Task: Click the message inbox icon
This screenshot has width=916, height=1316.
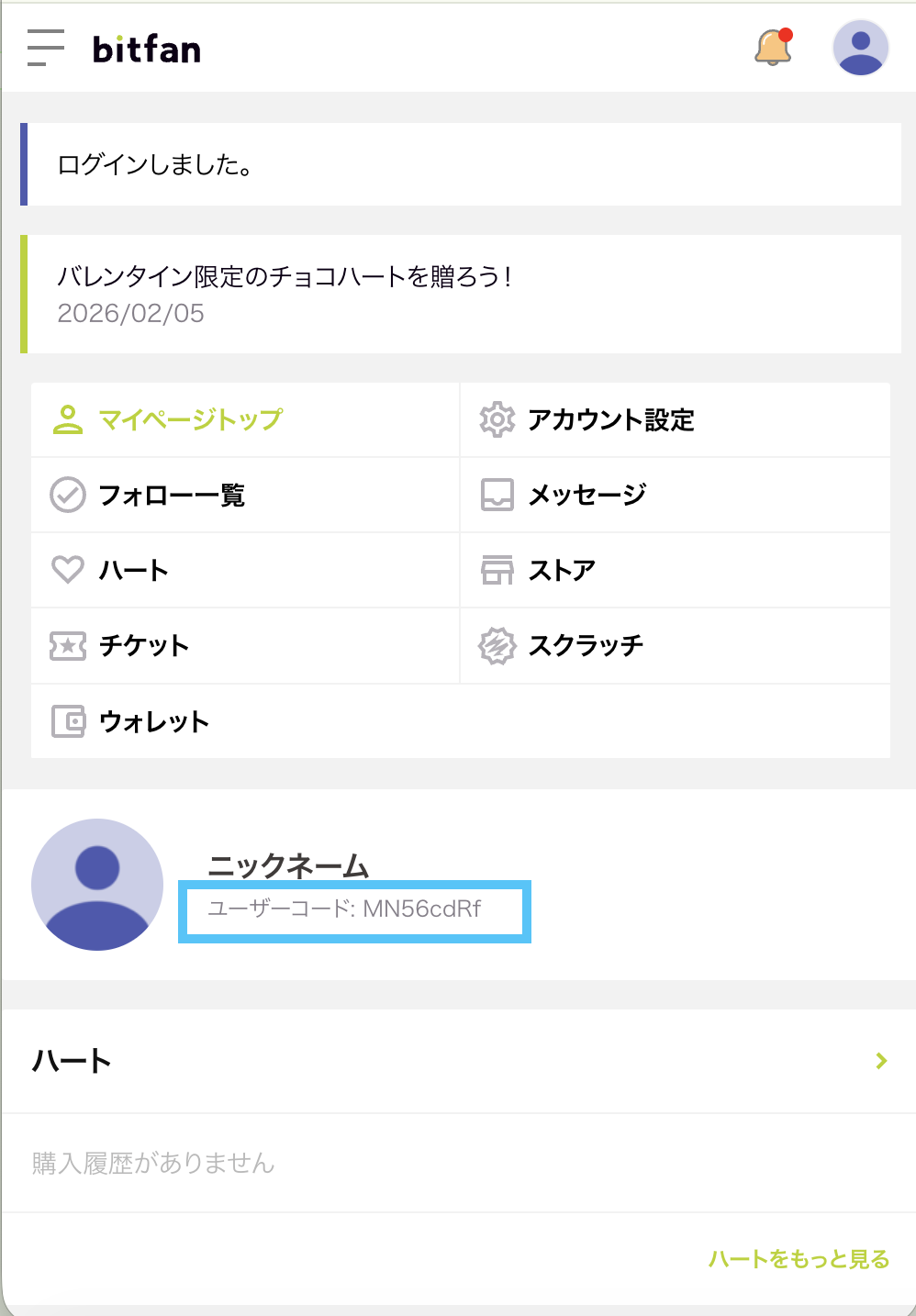Action: pyautogui.click(x=497, y=495)
